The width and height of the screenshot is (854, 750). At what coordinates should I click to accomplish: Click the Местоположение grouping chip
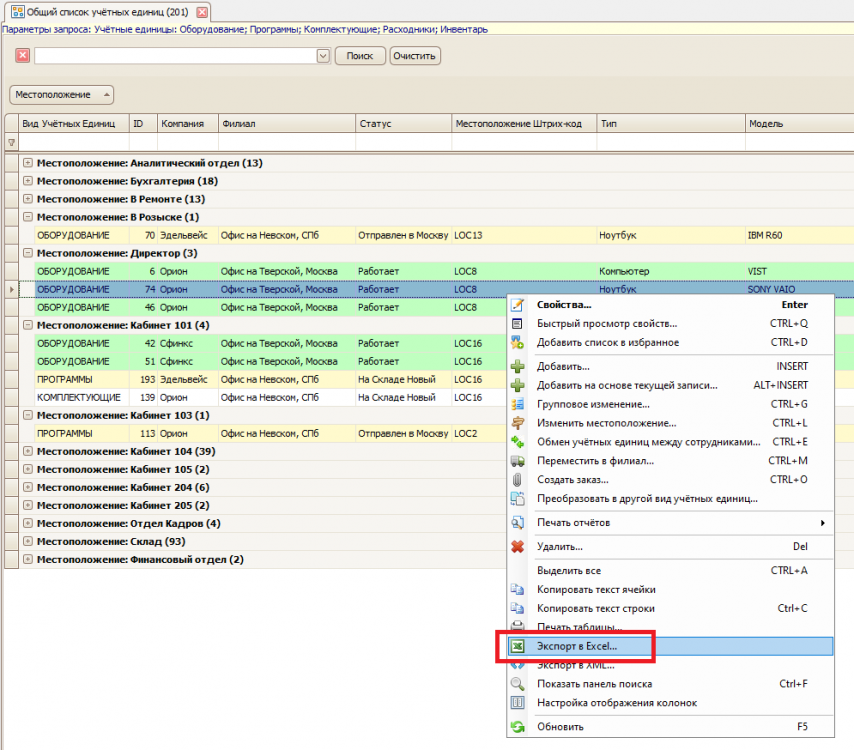coord(62,95)
